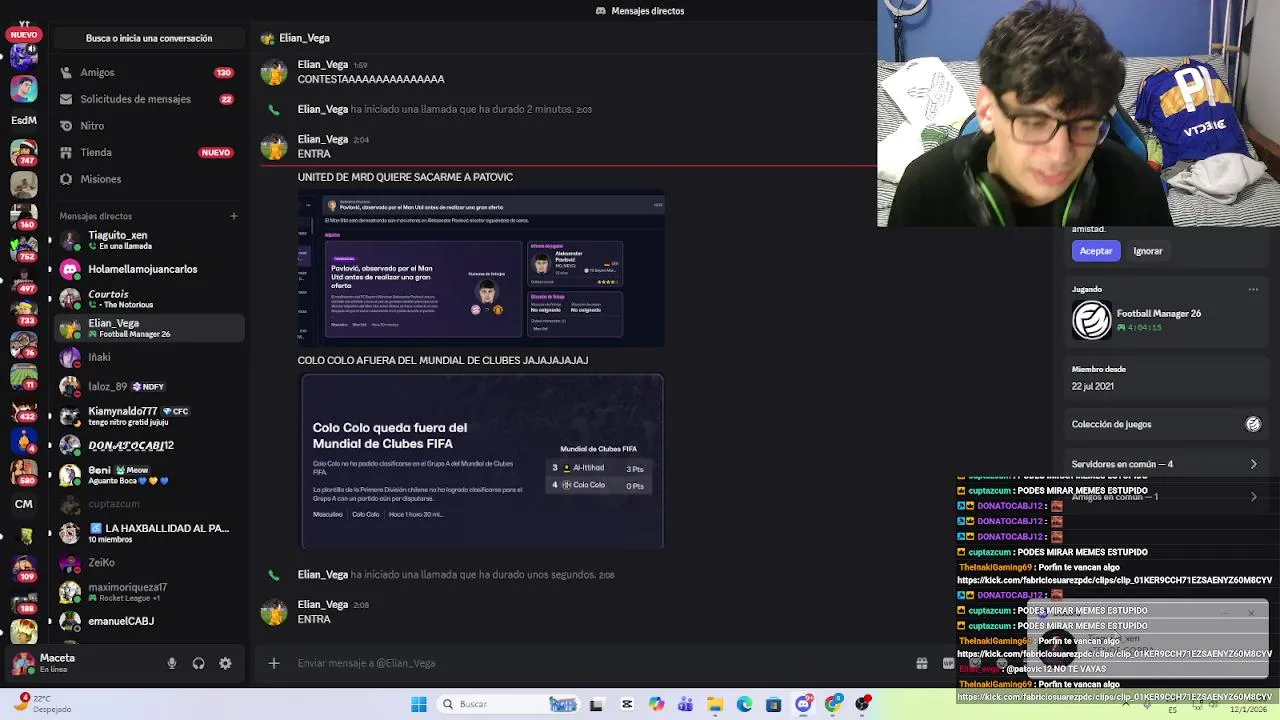Click the search conversation box

click(x=149, y=38)
